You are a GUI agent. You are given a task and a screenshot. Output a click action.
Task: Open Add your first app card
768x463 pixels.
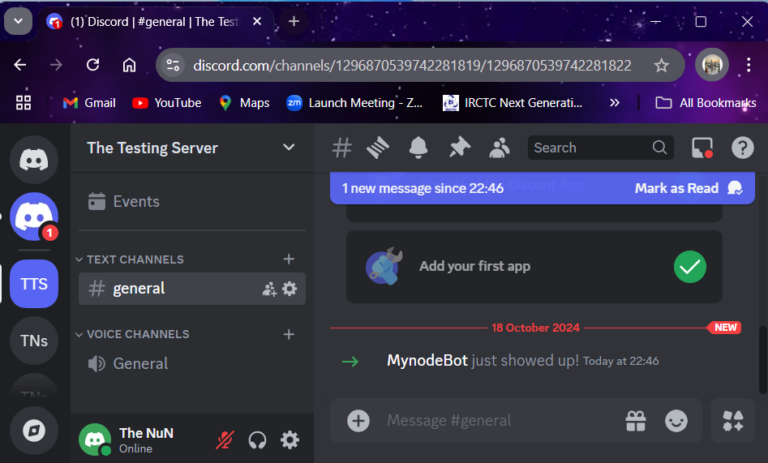coord(534,267)
